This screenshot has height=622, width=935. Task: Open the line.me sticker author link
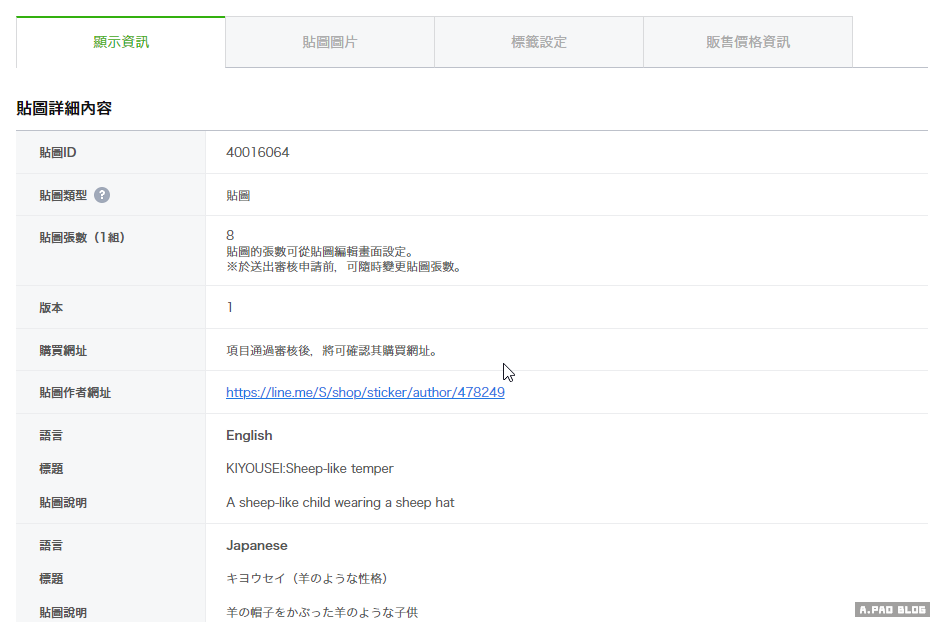click(365, 393)
